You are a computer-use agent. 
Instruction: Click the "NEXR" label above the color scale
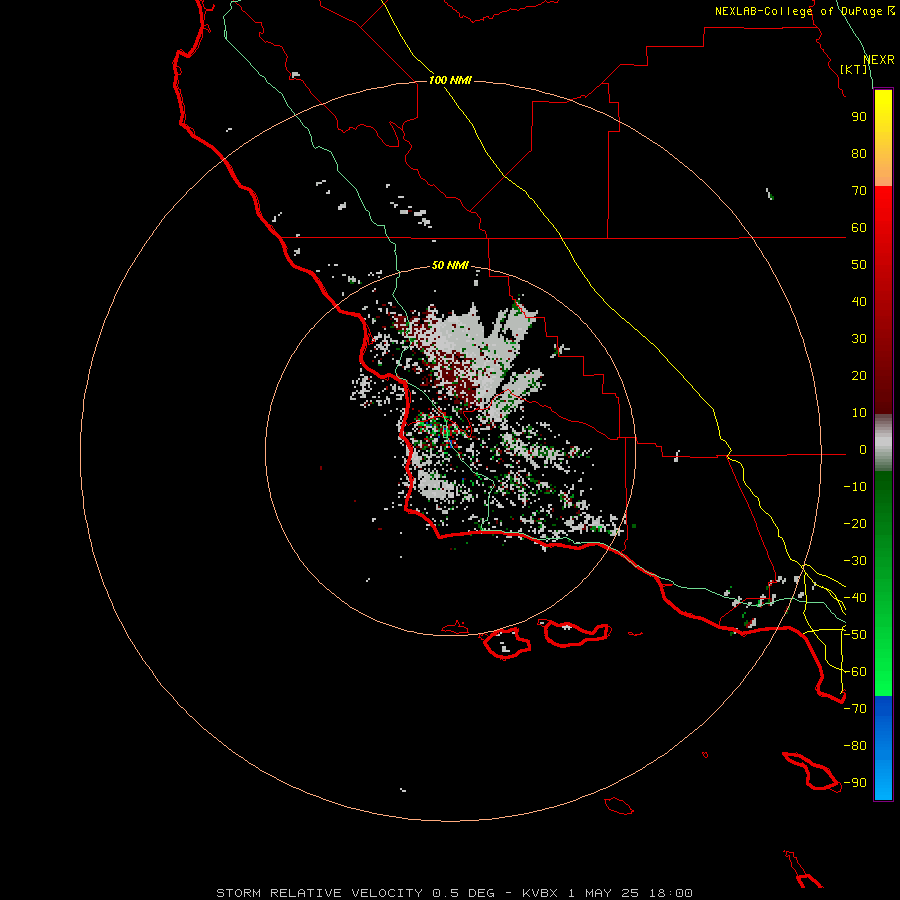click(x=879, y=60)
